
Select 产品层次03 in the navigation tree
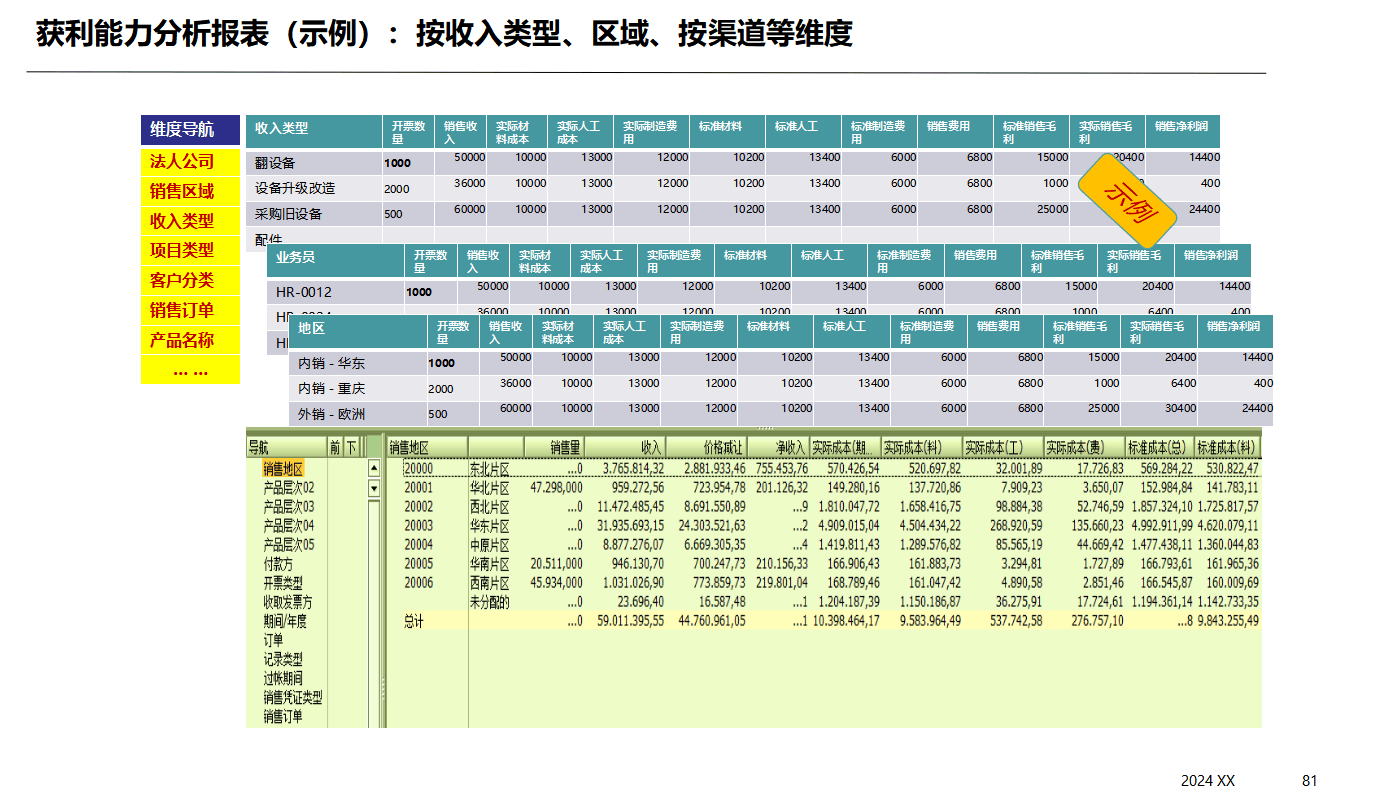click(289, 507)
